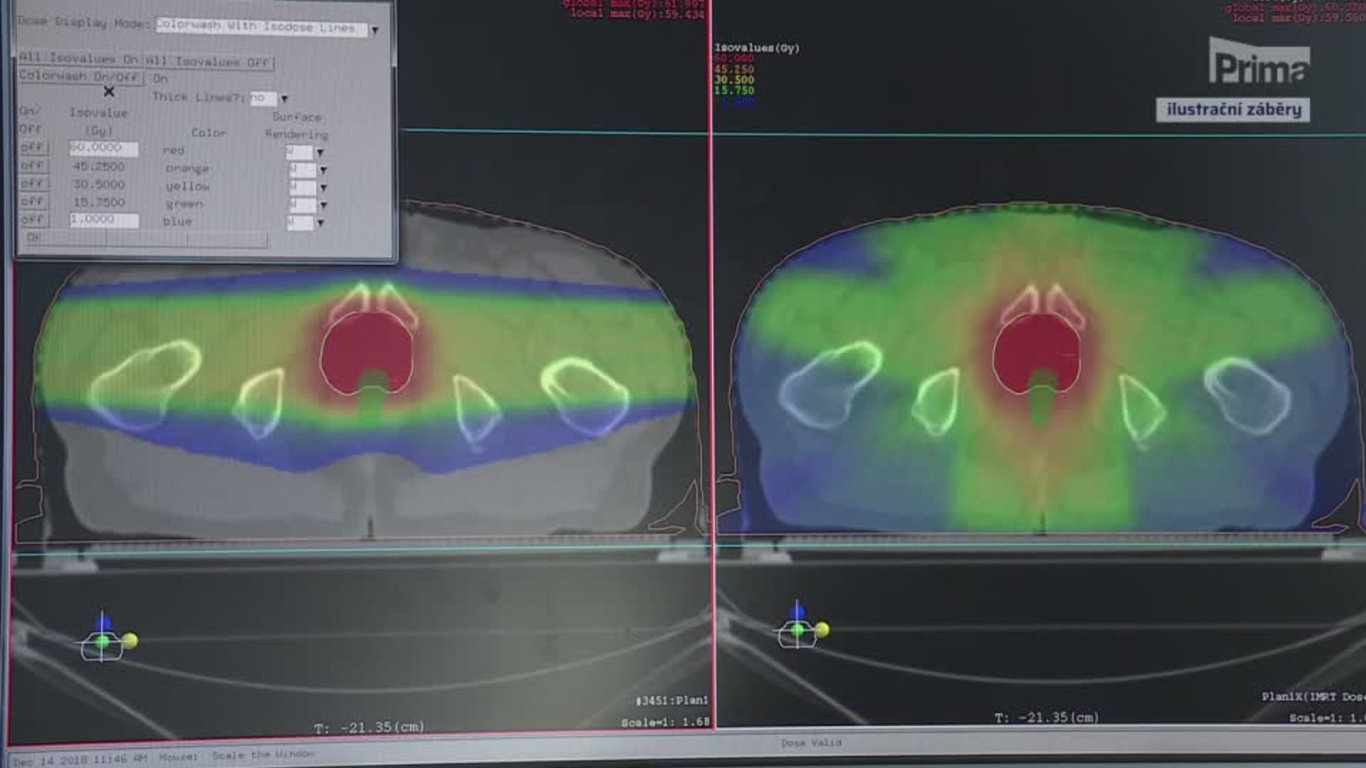Toggle the 45.2500 Gy orange isovalue on/off

tap(32, 167)
